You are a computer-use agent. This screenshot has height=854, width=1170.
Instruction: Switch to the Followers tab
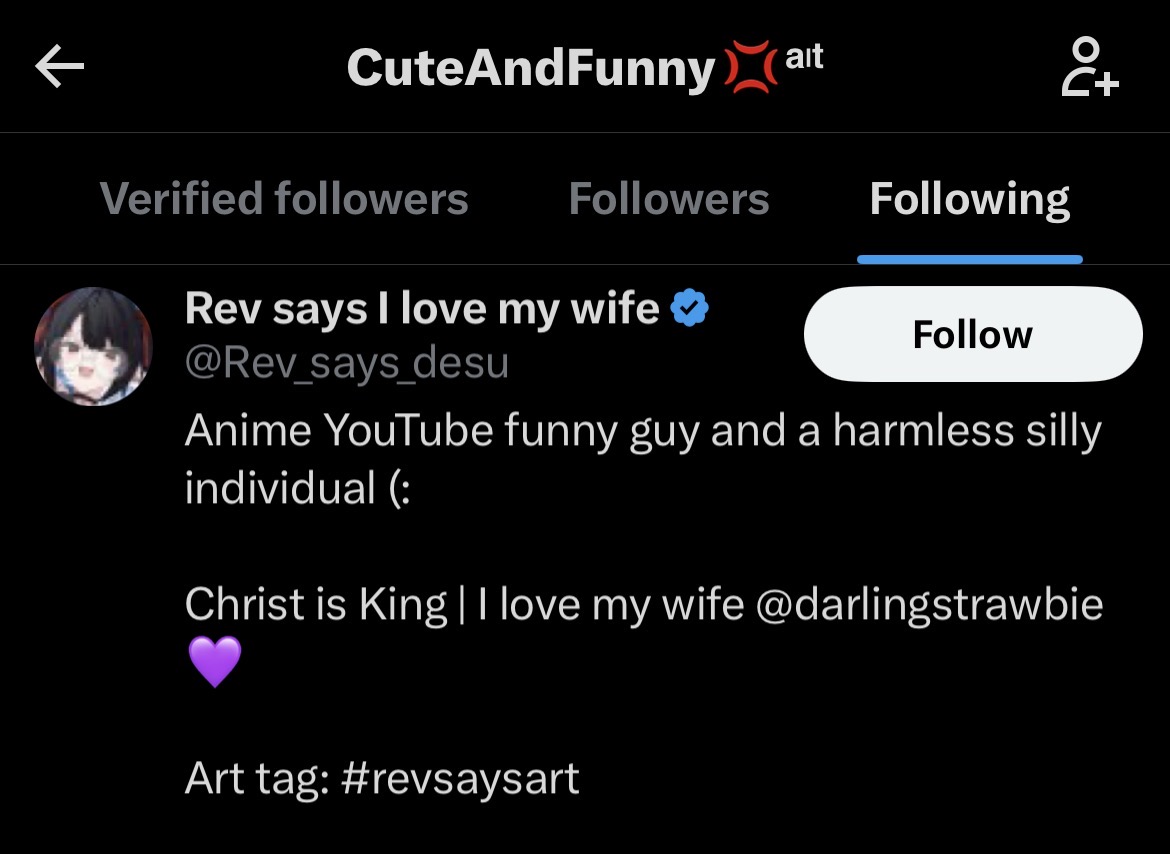click(669, 198)
